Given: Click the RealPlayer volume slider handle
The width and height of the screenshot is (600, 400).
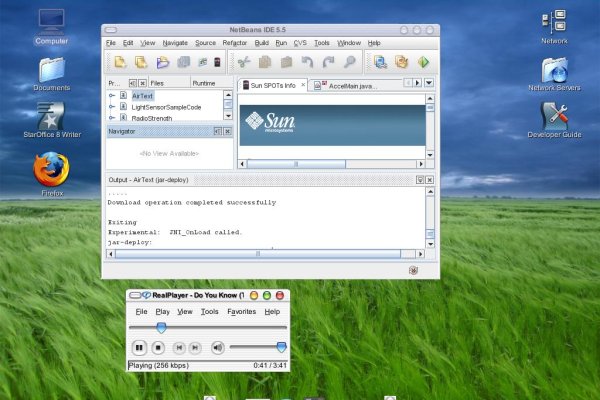Looking at the screenshot, I should (x=281, y=347).
